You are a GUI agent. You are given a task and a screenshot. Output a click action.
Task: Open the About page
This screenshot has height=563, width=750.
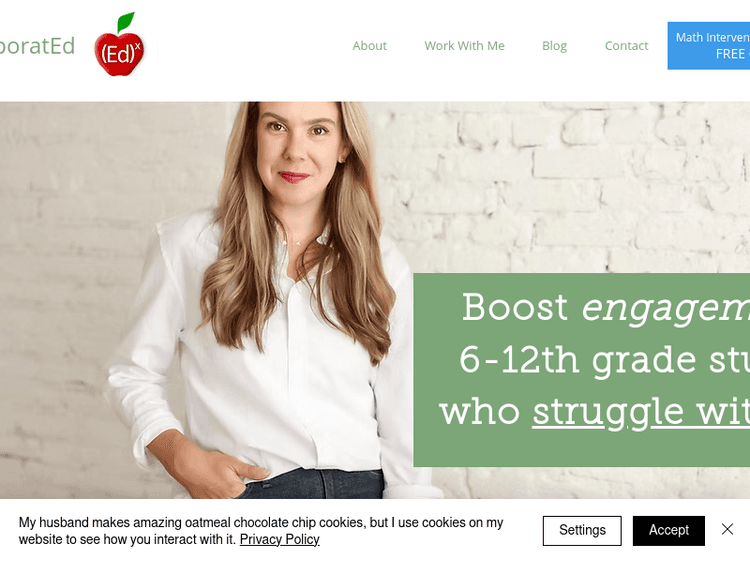point(369,46)
